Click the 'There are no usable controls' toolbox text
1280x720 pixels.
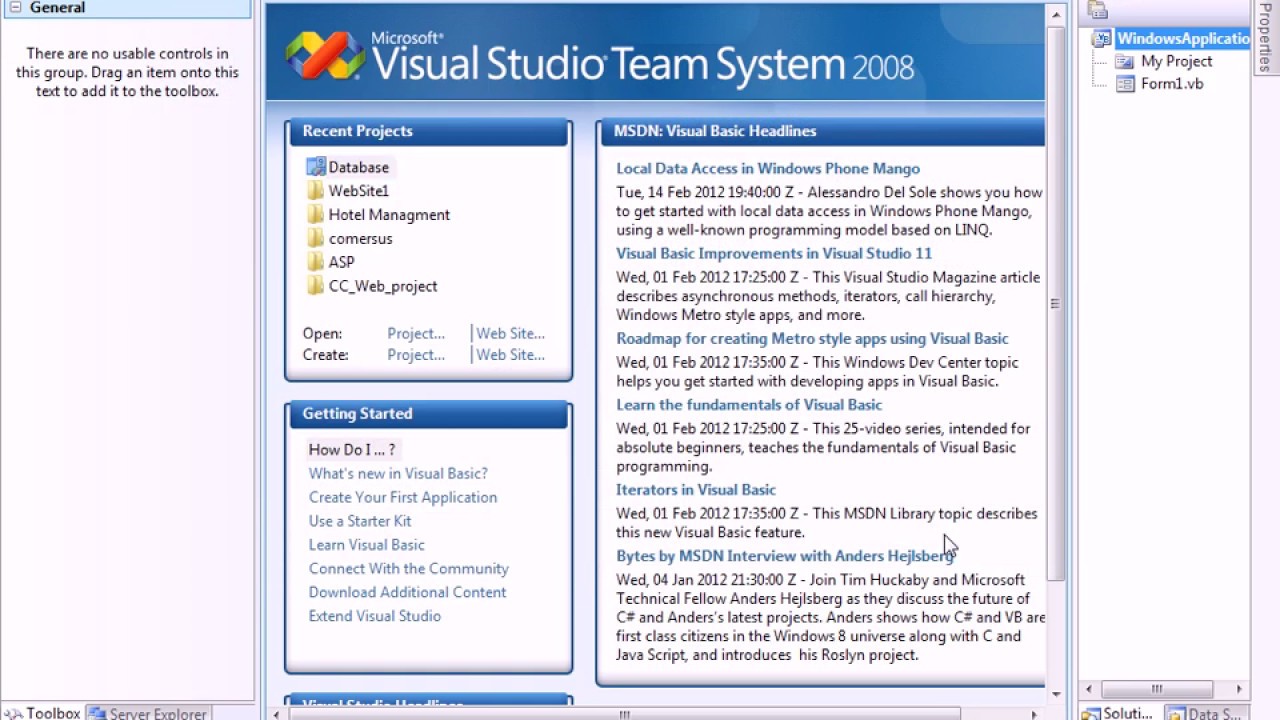click(x=127, y=72)
